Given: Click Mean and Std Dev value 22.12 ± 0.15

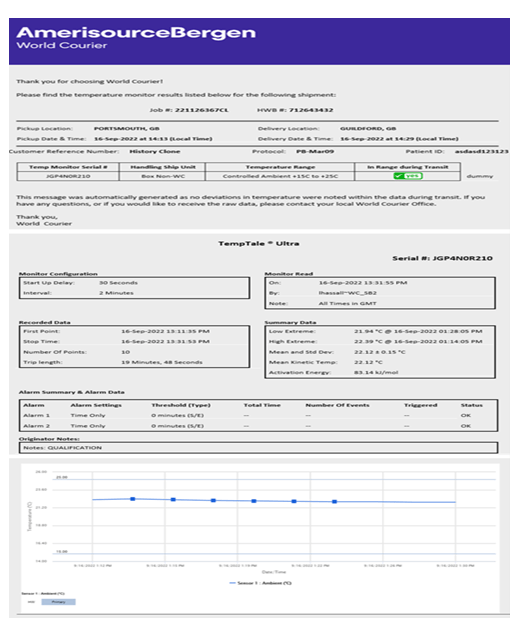Looking at the screenshot, I should tap(380, 352).
